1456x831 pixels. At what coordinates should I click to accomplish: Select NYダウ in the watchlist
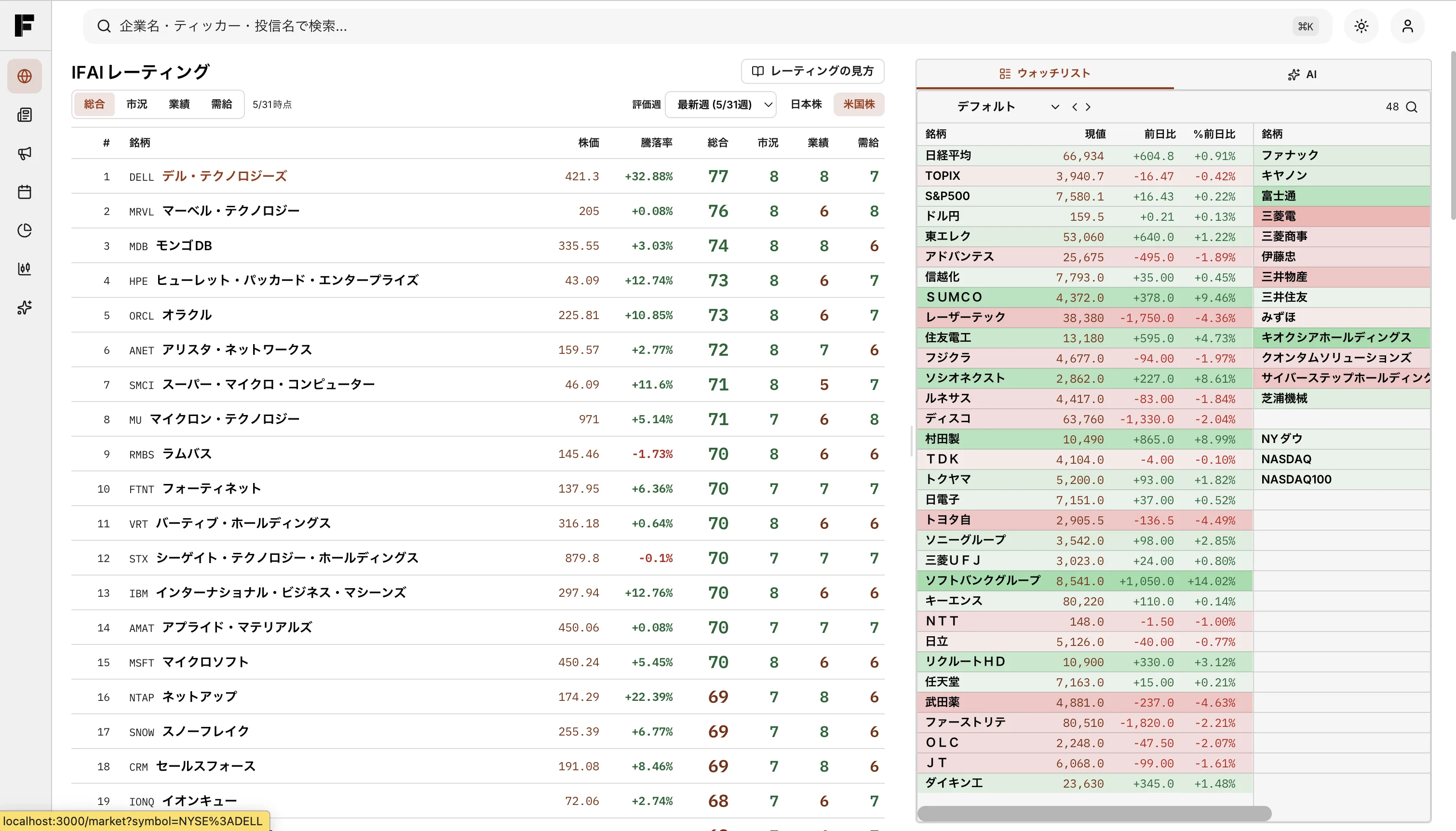point(1342,439)
